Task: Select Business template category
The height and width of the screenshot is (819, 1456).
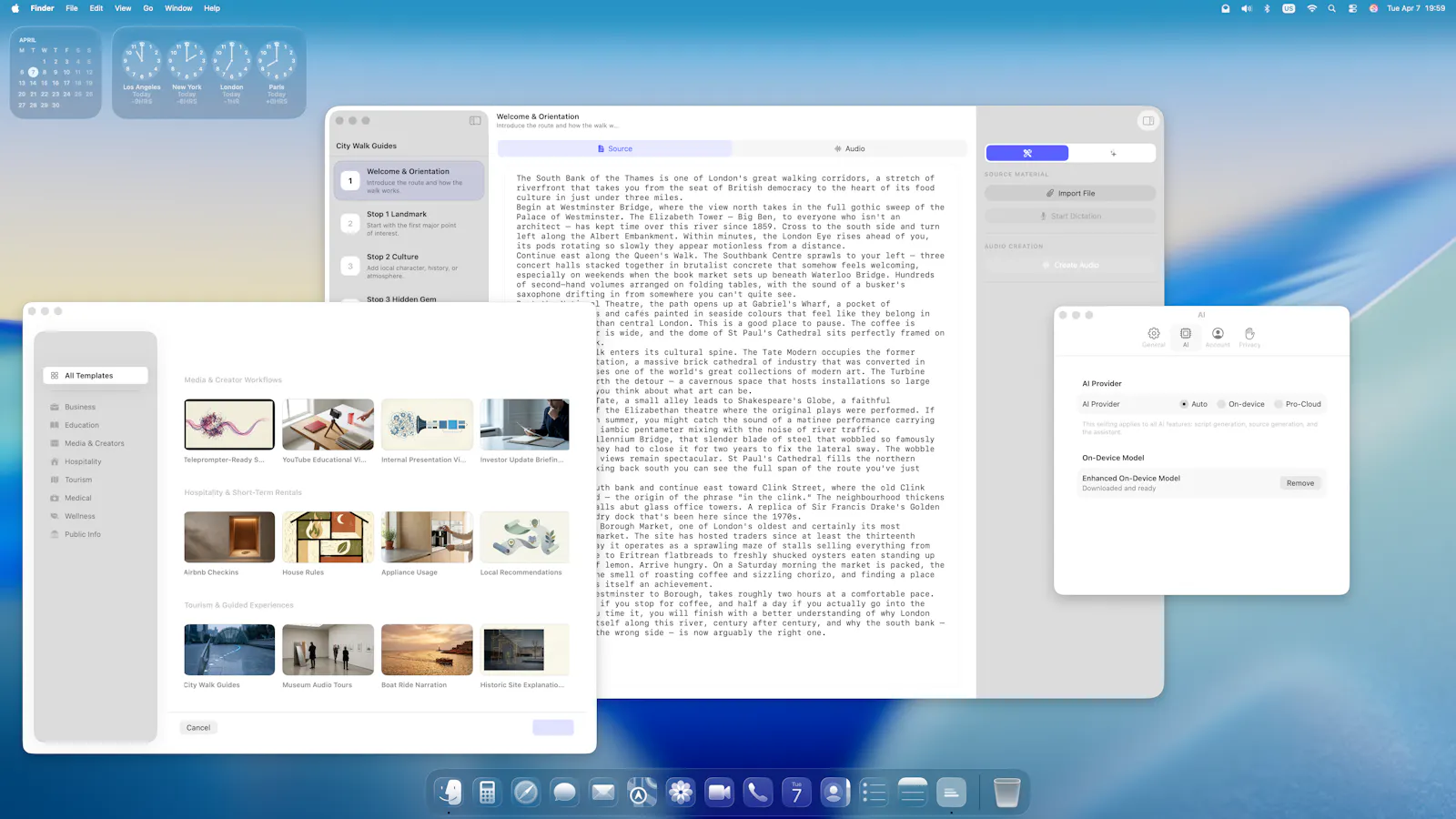Action: 96,407
